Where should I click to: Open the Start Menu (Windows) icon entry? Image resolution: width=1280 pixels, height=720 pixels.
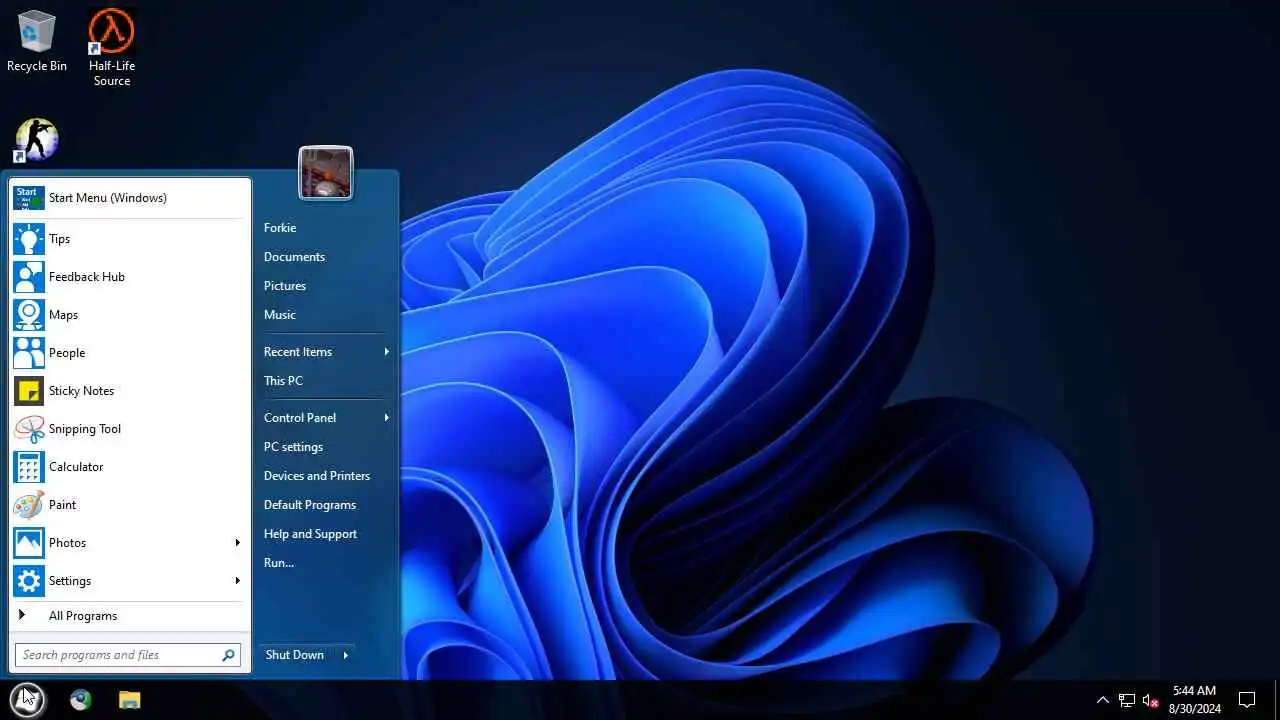(x=29, y=198)
